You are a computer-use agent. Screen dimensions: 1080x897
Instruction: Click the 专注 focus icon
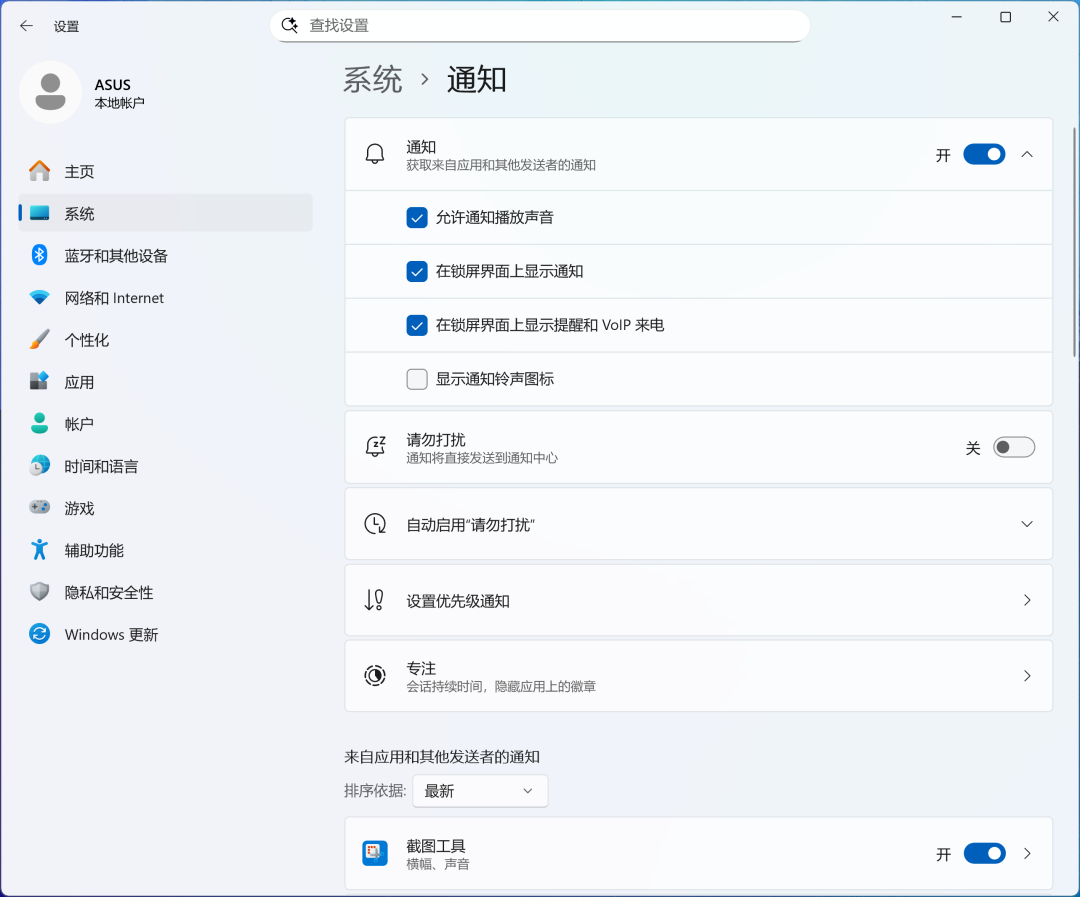pos(375,676)
